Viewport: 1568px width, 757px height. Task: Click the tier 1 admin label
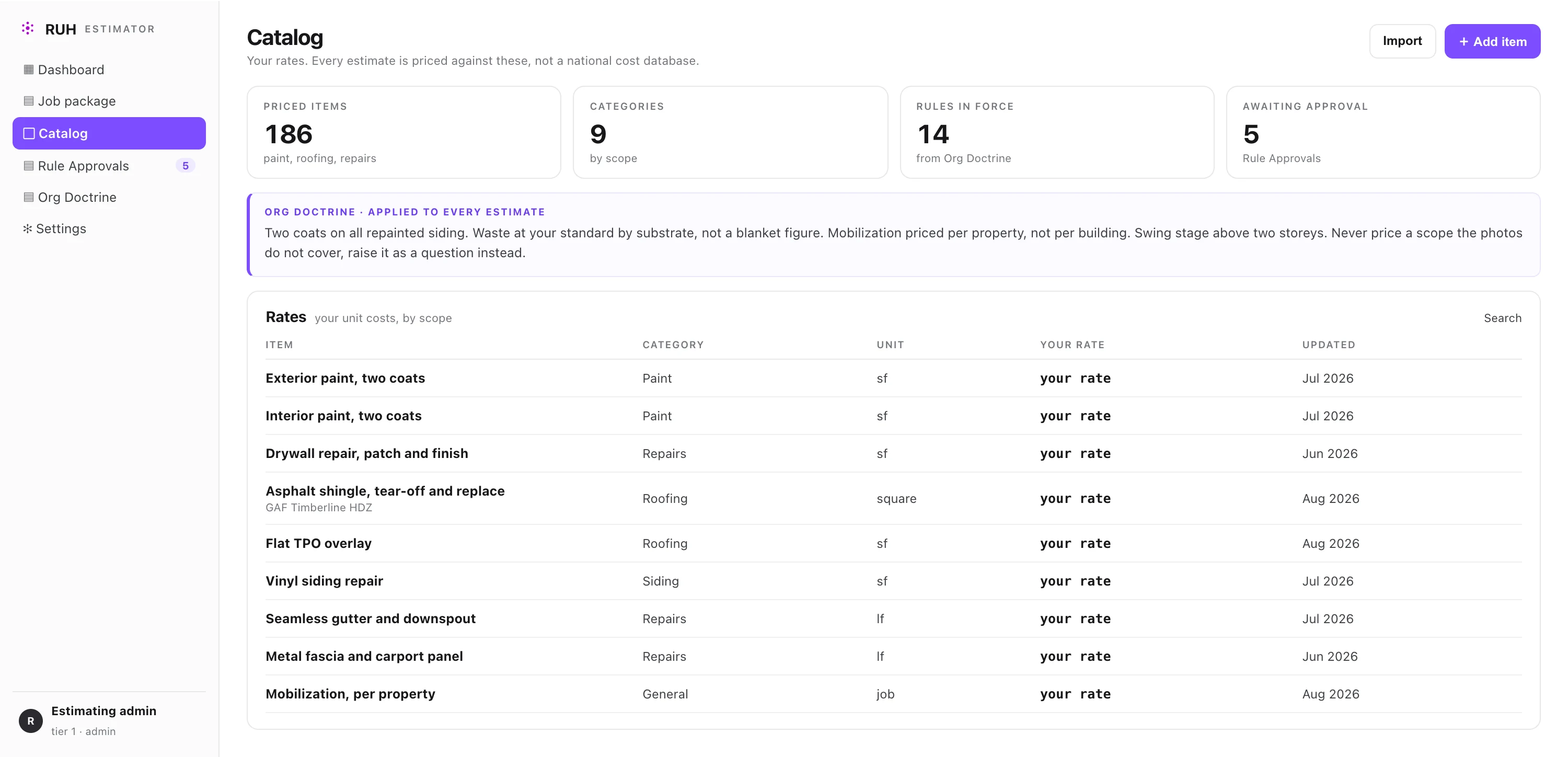click(x=84, y=731)
